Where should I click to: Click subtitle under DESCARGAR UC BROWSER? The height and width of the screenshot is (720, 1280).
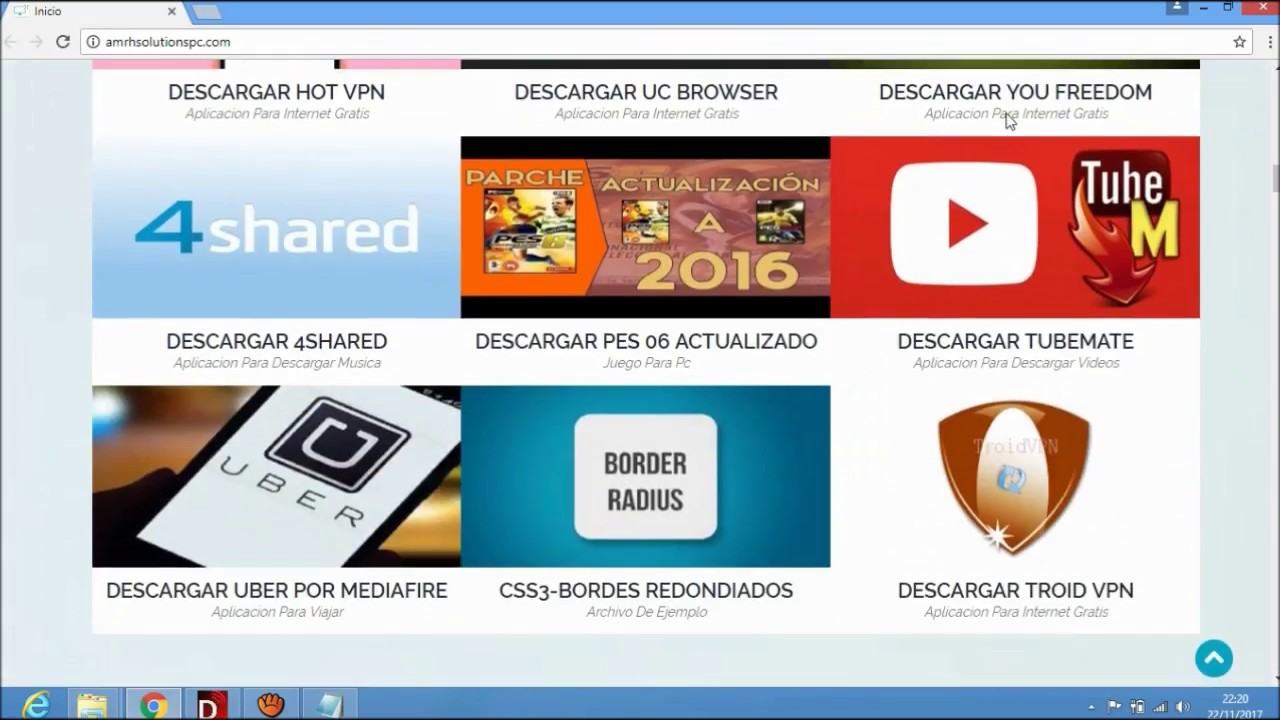tap(646, 114)
